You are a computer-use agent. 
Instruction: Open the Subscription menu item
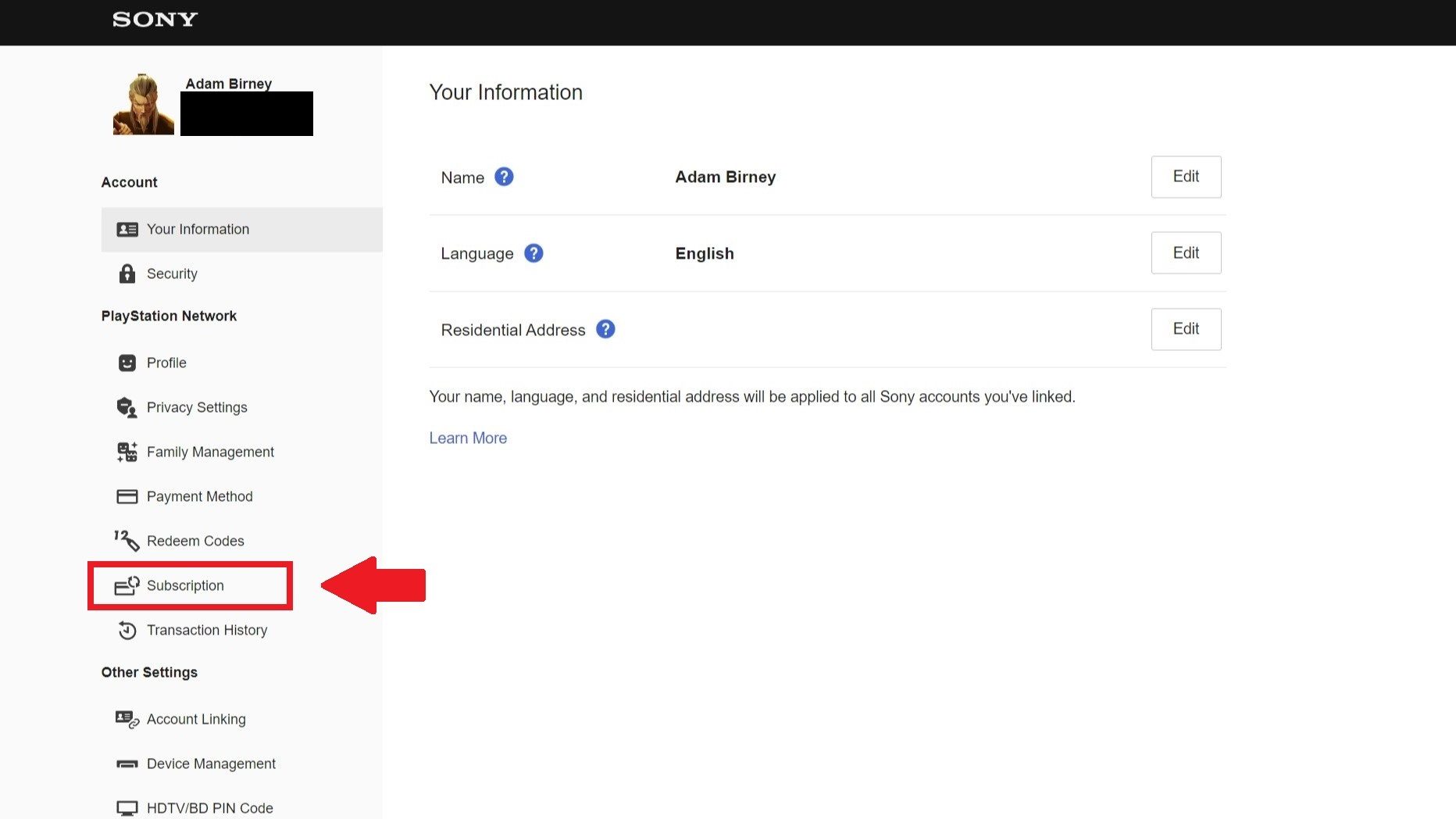185,585
